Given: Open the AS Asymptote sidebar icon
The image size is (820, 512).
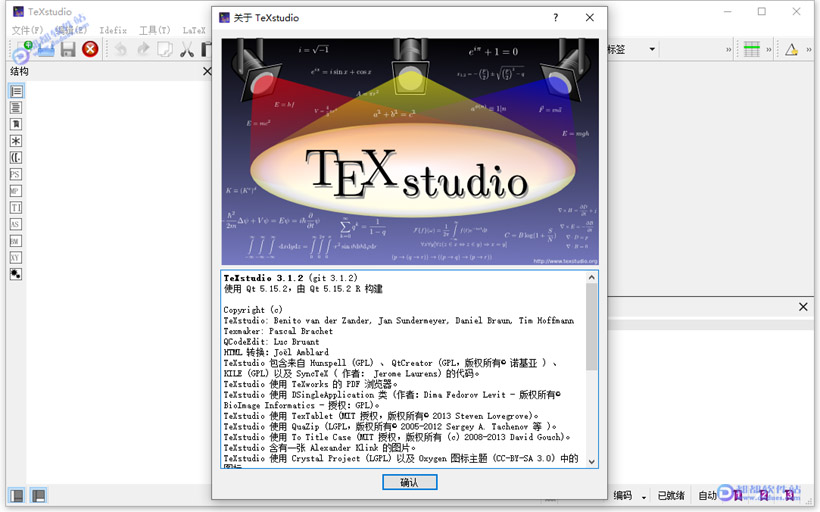Looking at the screenshot, I should click(x=16, y=224).
